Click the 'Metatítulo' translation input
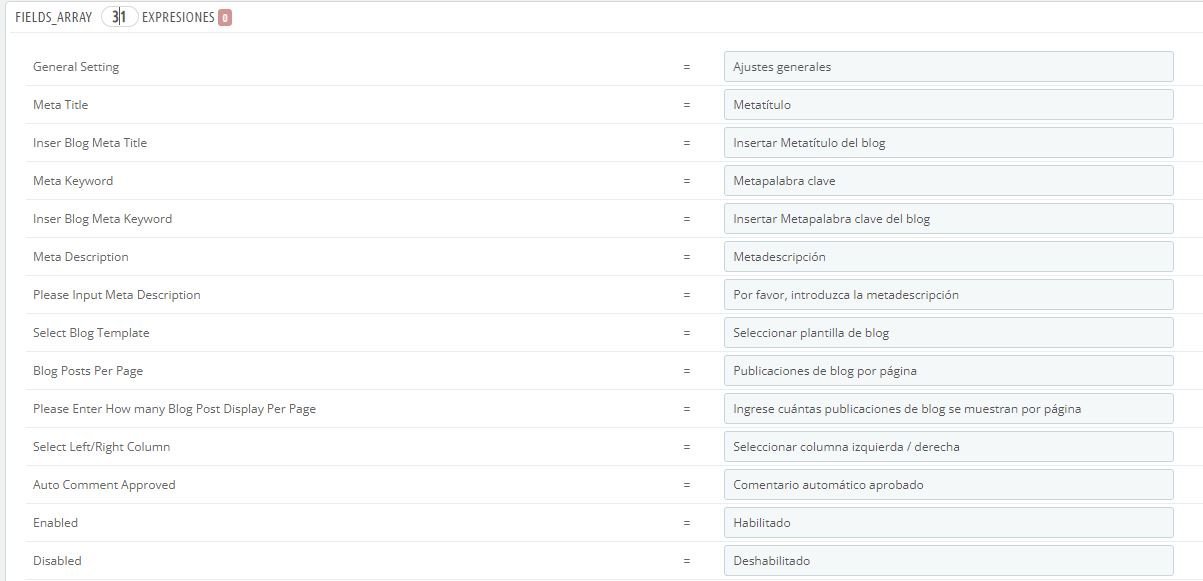The width and height of the screenshot is (1203, 581). [947, 105]
